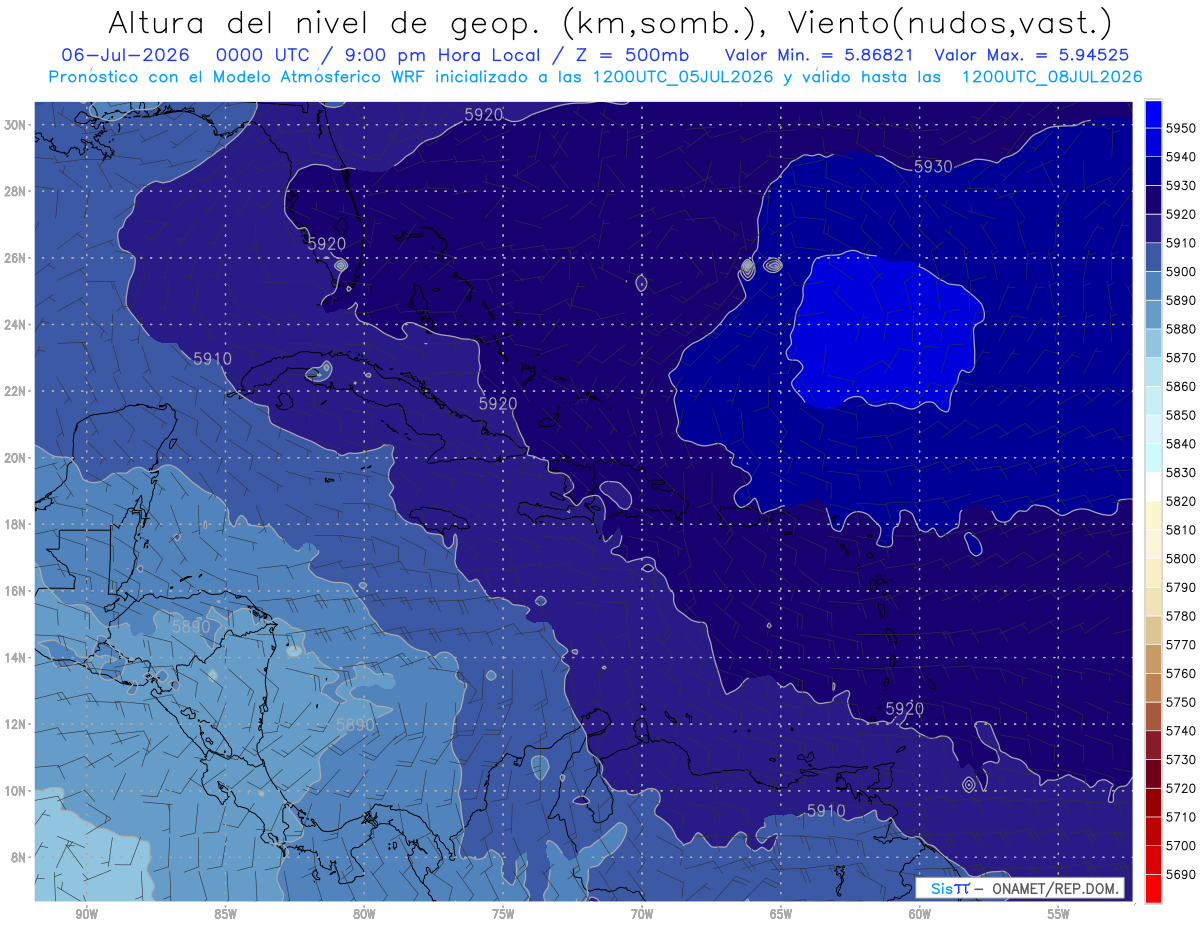Click the '26N' latitude axis label

pos(17,258)
